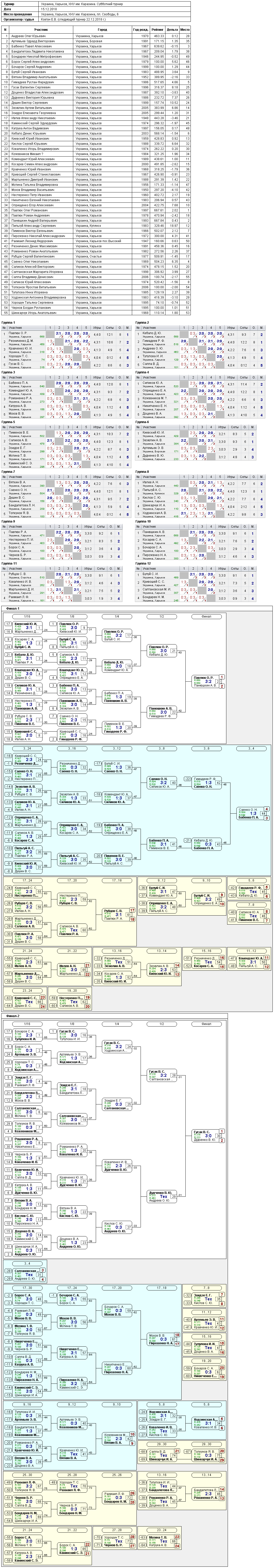The height and width of the screenshot is (1568, 274).
Task: Select participant Душин Виктор Сергеевич
Action: (x=30, y=102)
